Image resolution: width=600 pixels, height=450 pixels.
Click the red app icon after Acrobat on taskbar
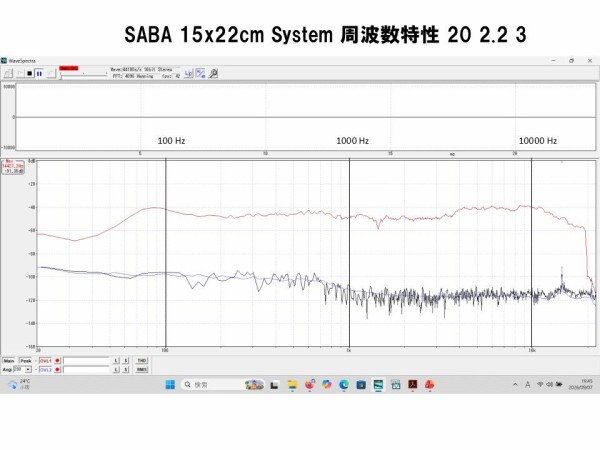tap(429, 385)
